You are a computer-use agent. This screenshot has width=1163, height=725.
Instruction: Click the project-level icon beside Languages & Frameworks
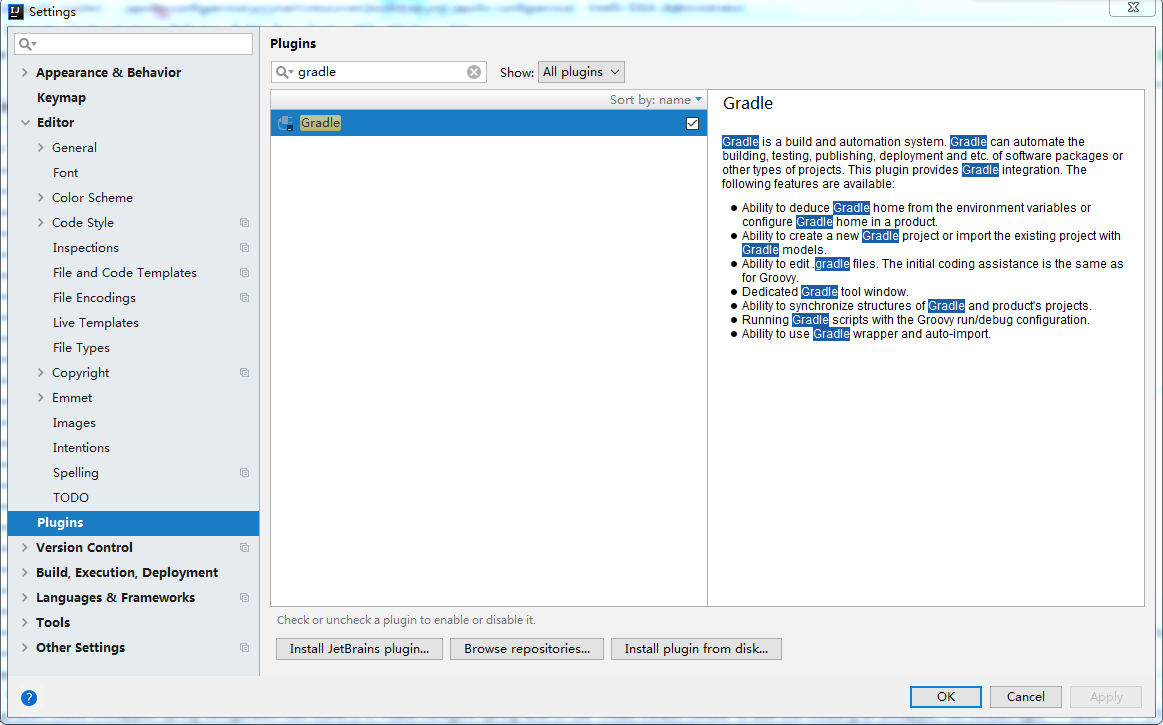click(245, 597)
